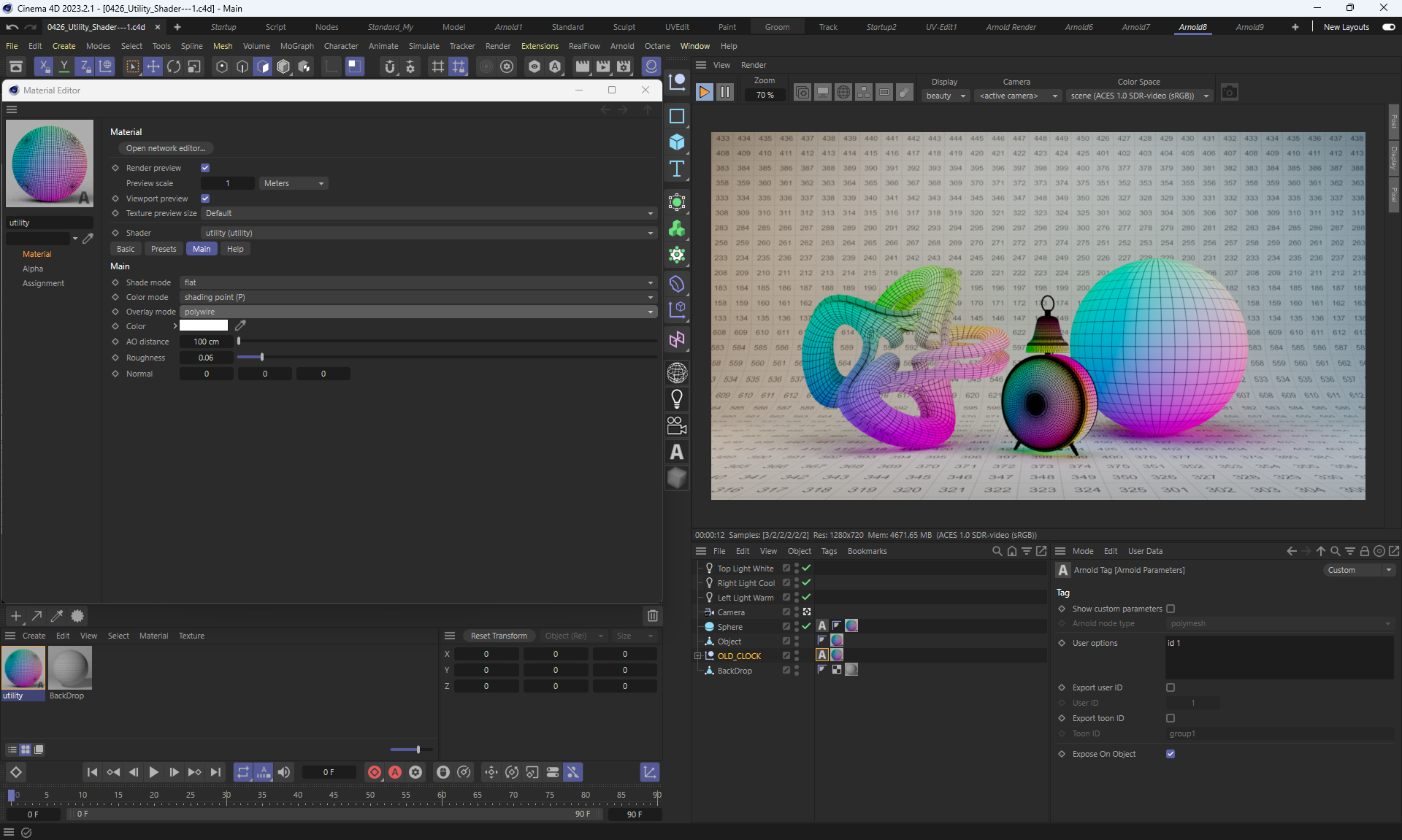Open the Shade mode dropdown
The image size is (1402, 840).
(418, 282)
